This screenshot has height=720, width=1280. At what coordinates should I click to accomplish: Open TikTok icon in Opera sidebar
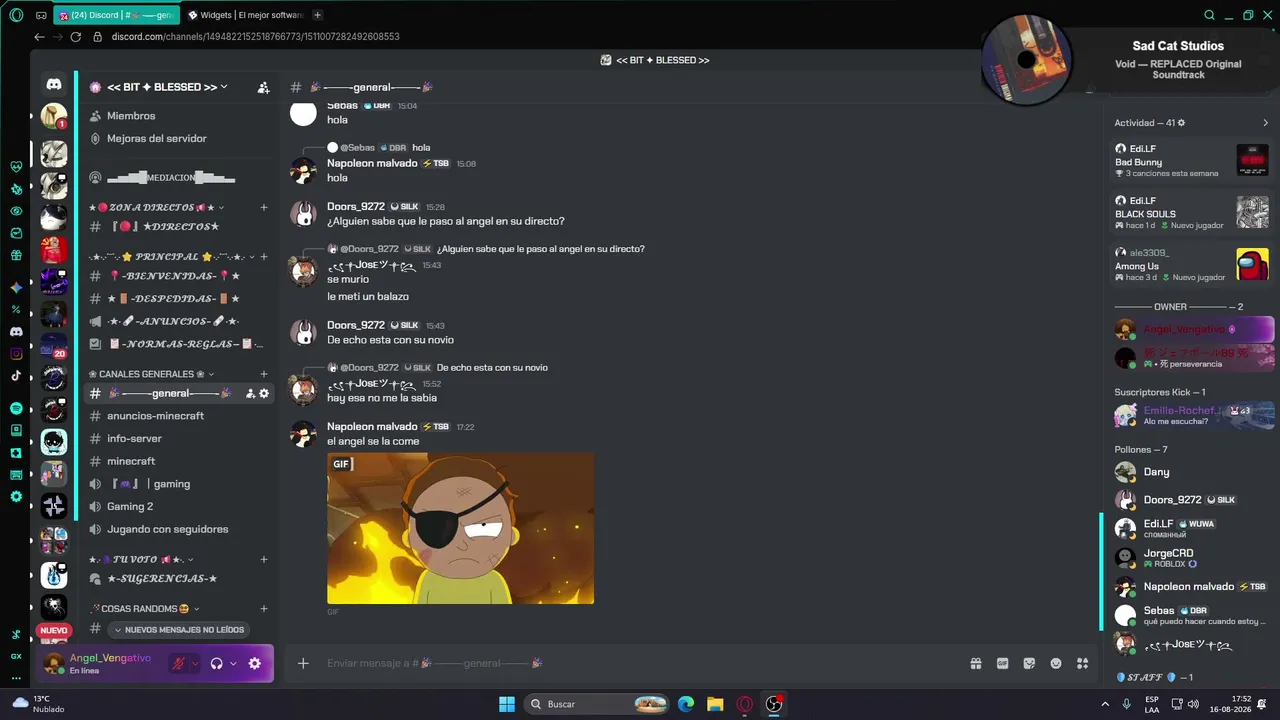[x=16, y=376]
